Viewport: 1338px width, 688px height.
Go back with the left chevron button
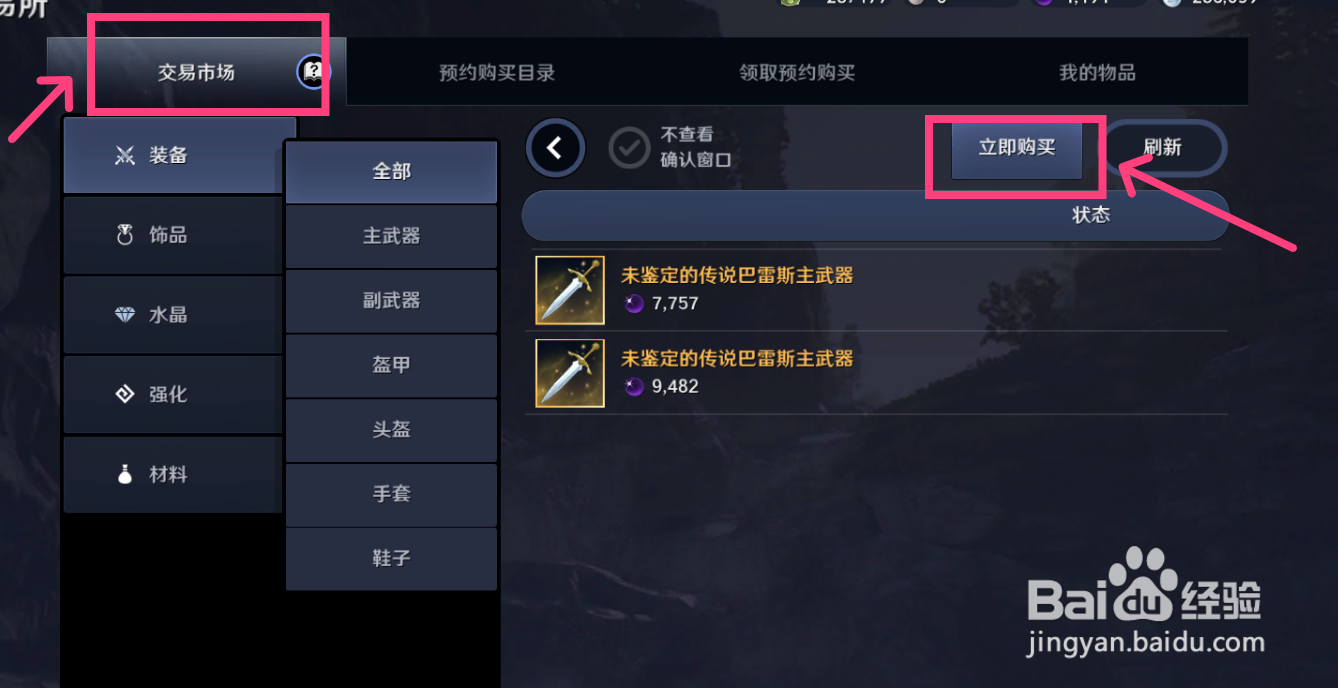(x=555, y=149)
